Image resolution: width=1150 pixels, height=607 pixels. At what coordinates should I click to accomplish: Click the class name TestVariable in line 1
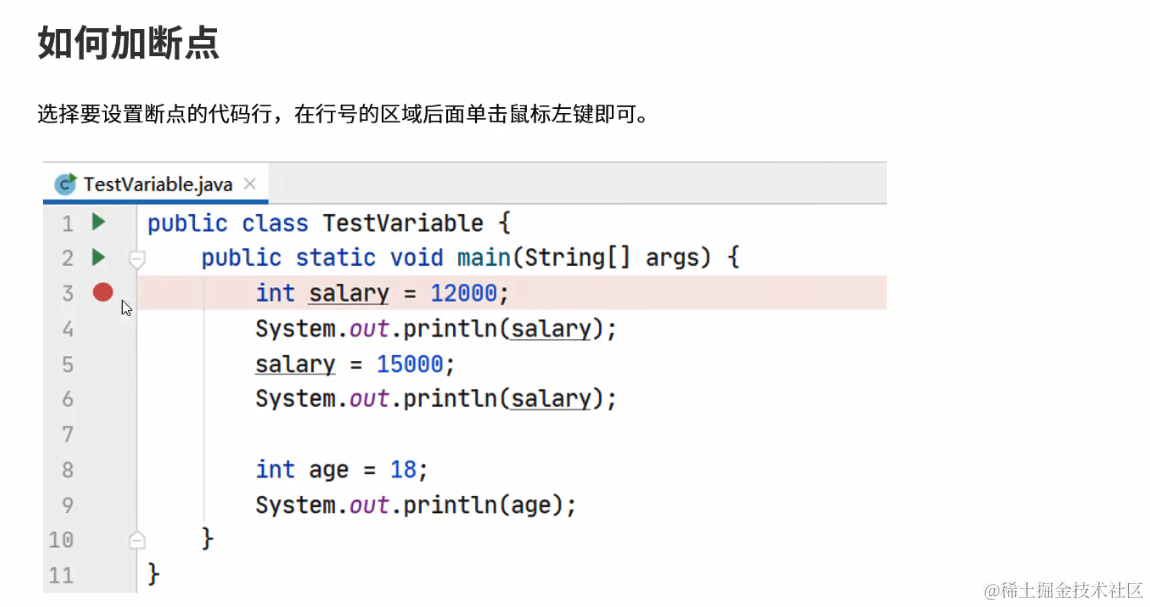(x=403, y=223)
